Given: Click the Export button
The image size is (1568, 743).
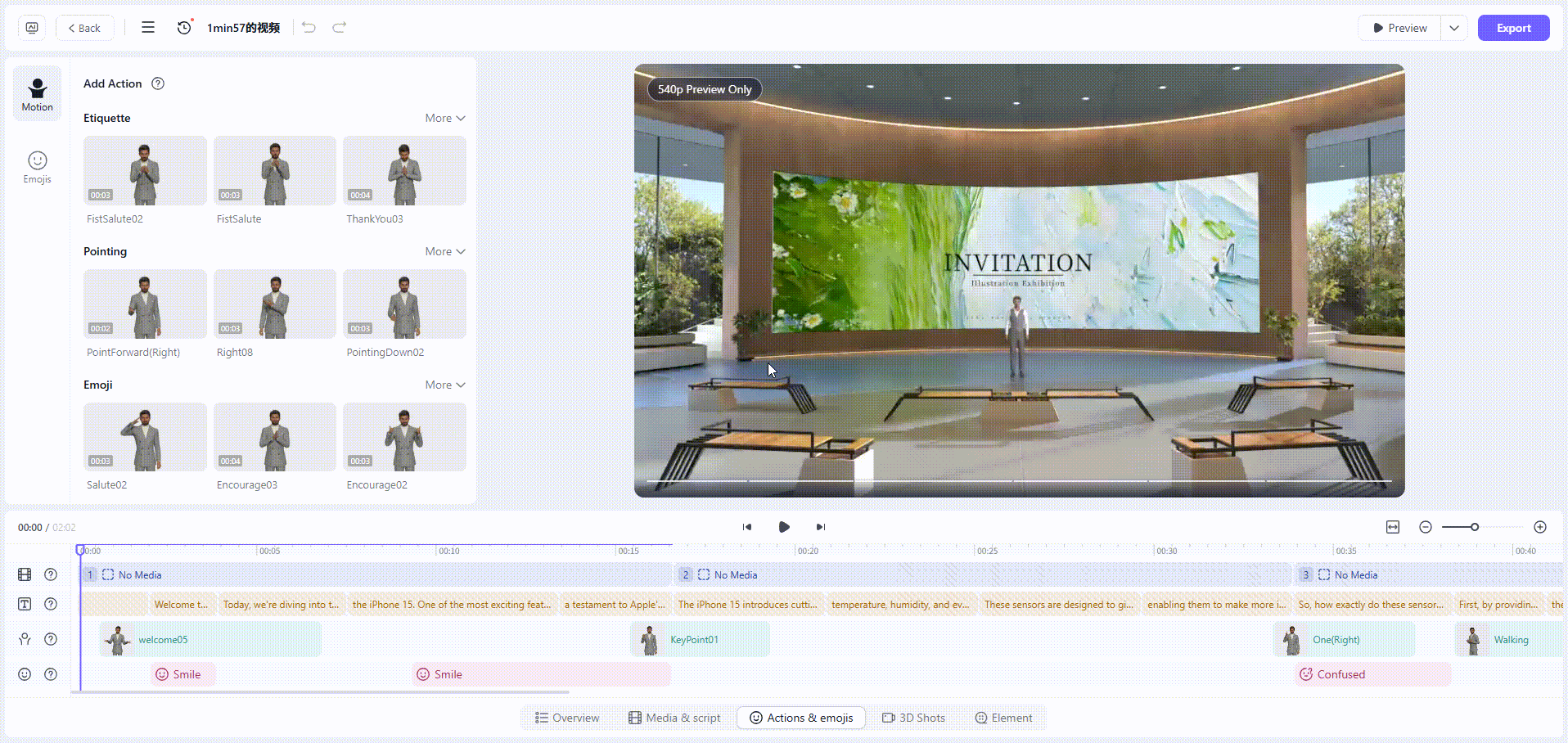Looking at the screenshot, I should point(1513,28).
